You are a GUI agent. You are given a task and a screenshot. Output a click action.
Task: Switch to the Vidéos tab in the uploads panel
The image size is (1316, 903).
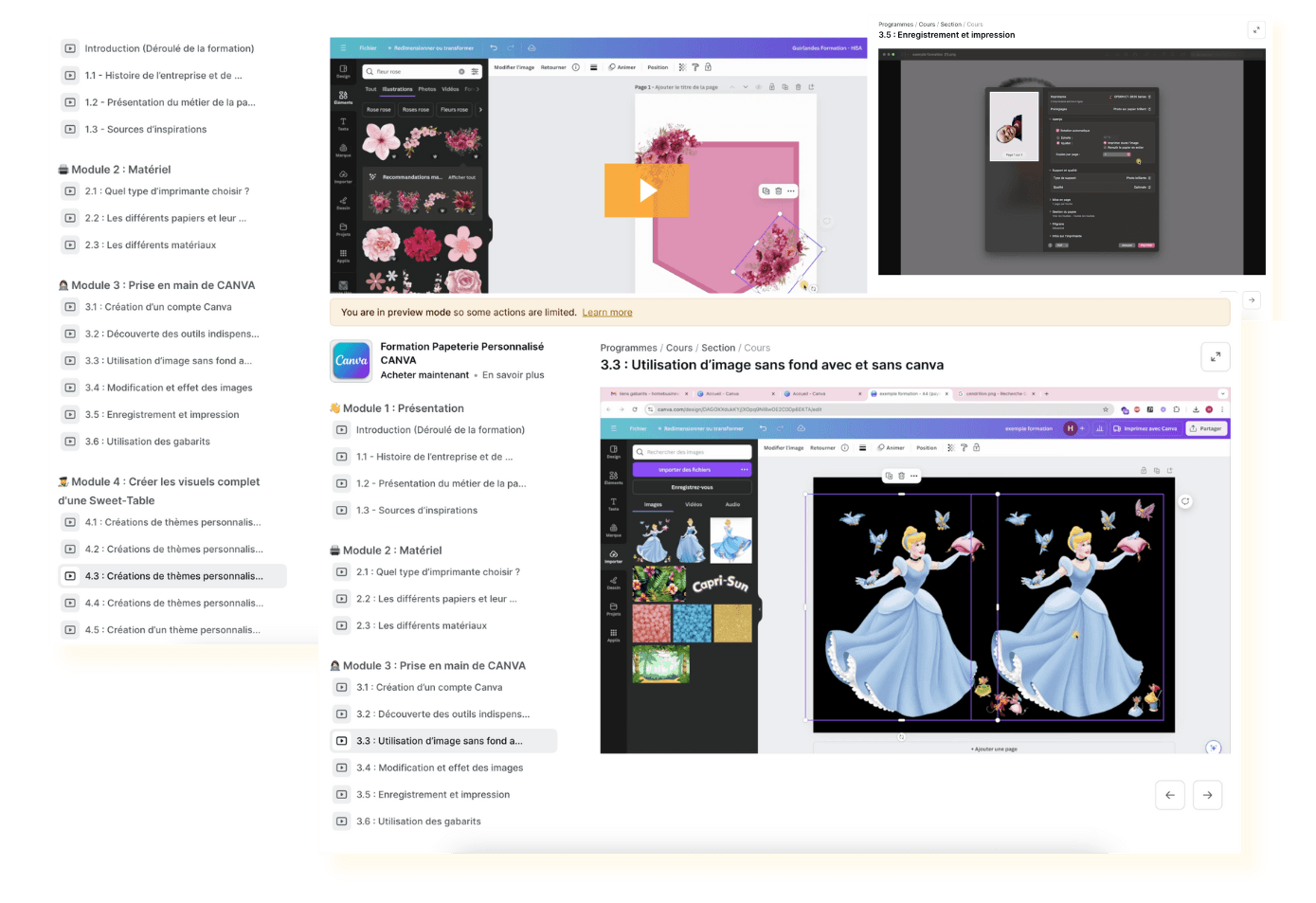coord(693,504)
